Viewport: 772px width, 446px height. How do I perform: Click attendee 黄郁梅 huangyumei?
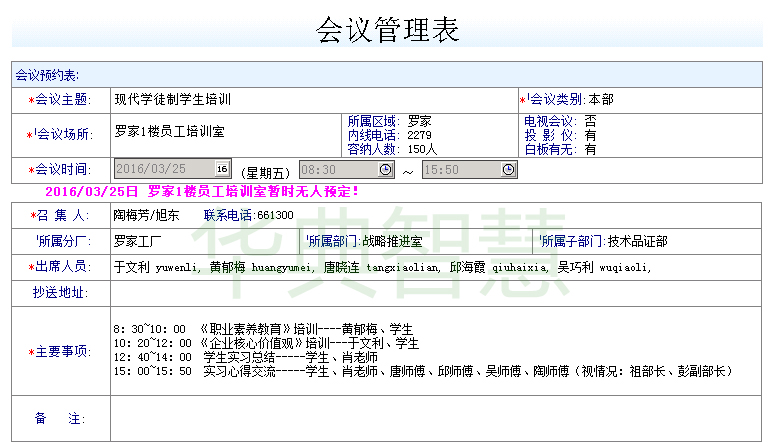(x=262, y=267)
